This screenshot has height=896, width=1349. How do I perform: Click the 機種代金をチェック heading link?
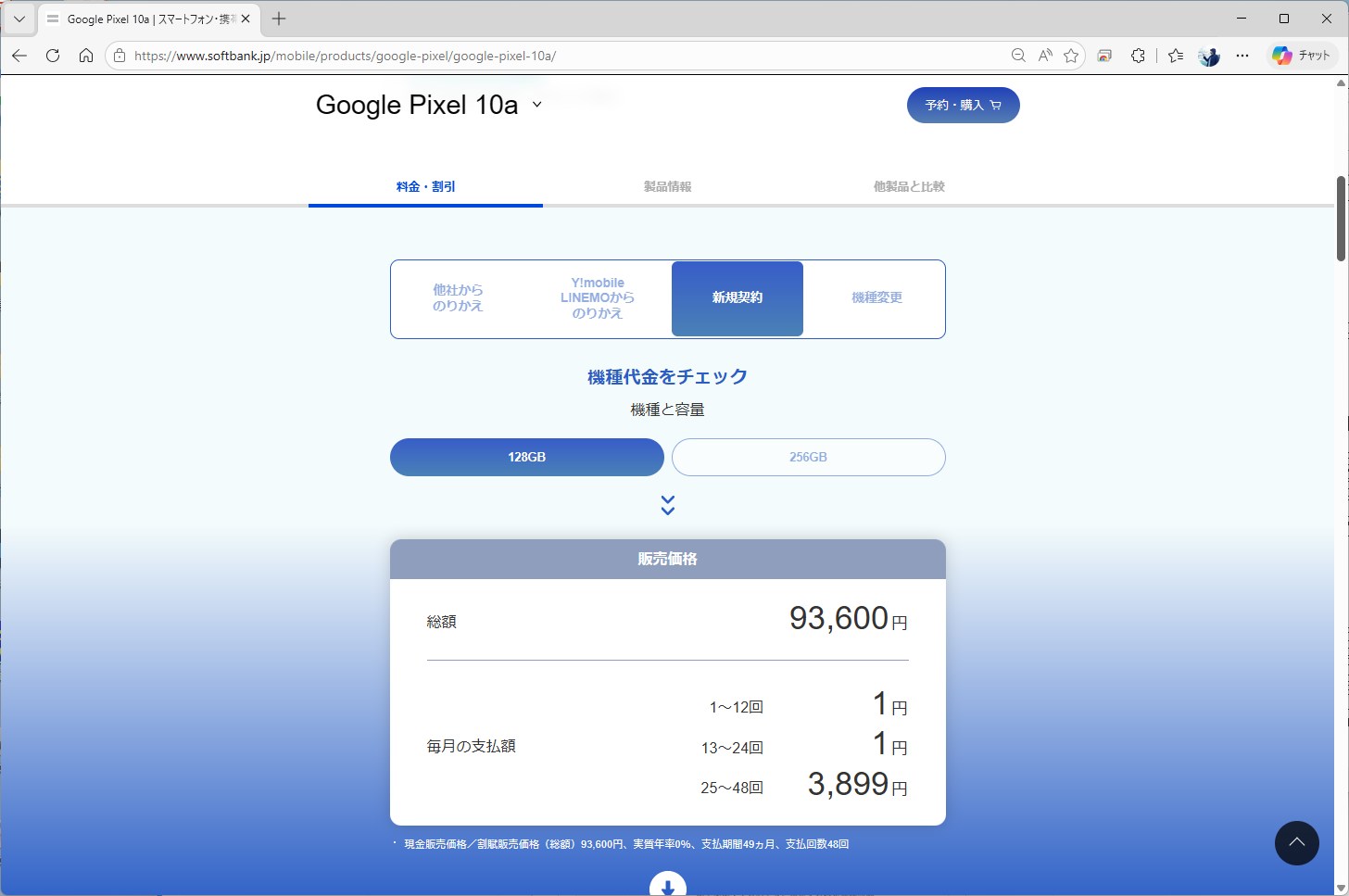(666, 376)
